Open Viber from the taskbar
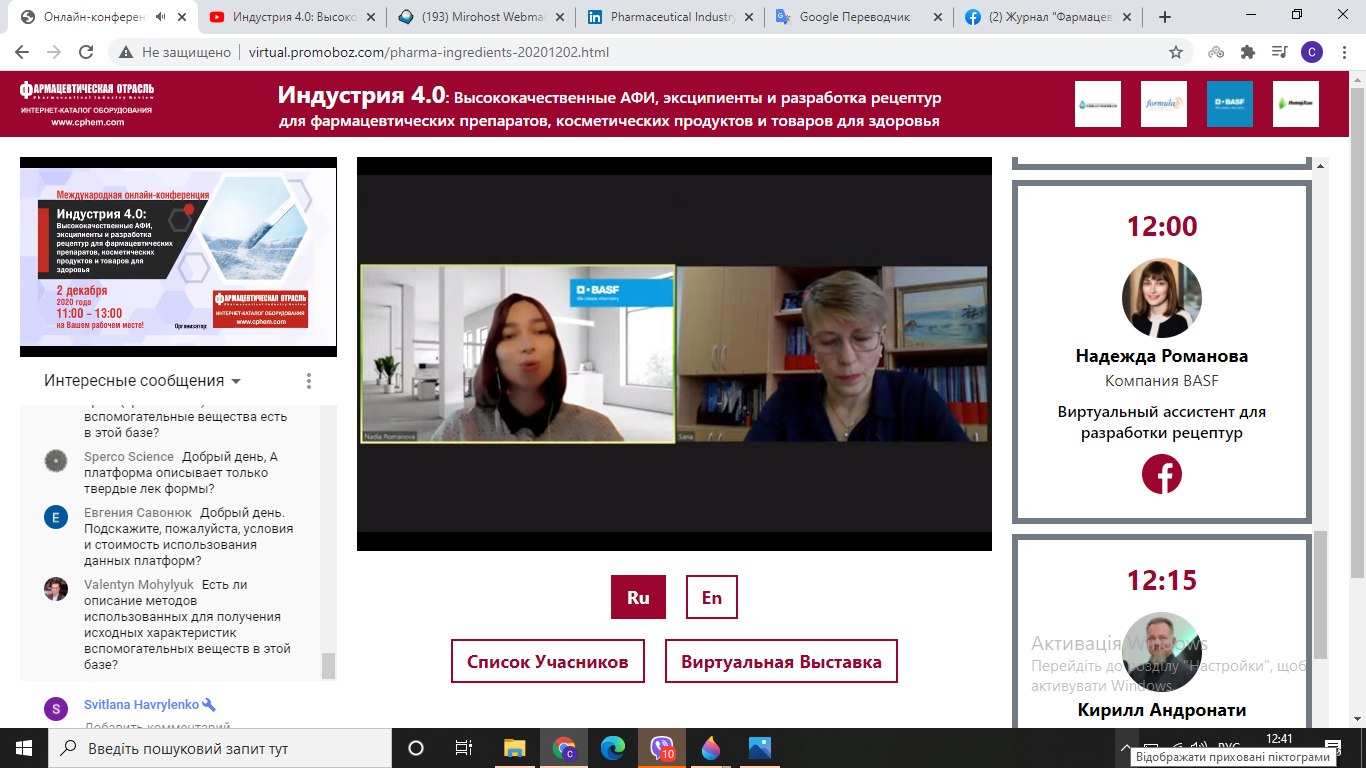The image size is (1366, 768). click(662, 748)
